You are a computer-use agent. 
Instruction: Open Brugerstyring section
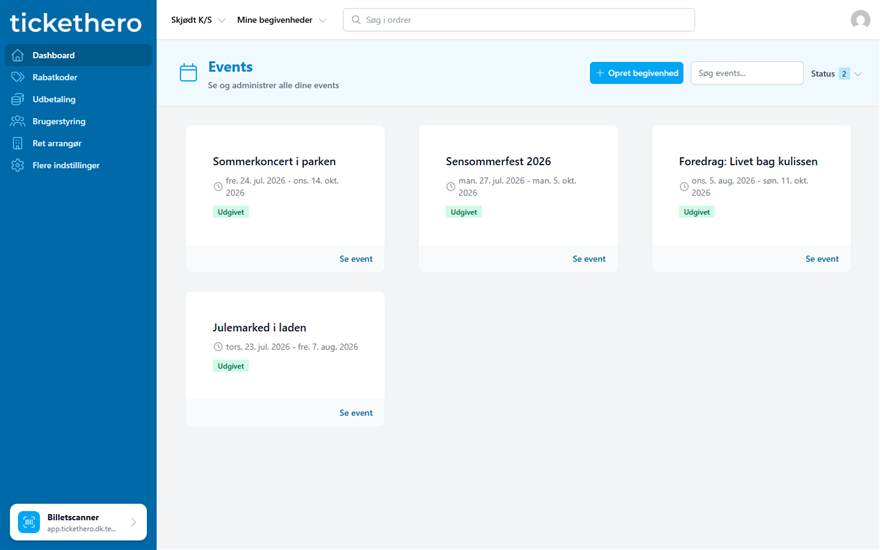79,121
